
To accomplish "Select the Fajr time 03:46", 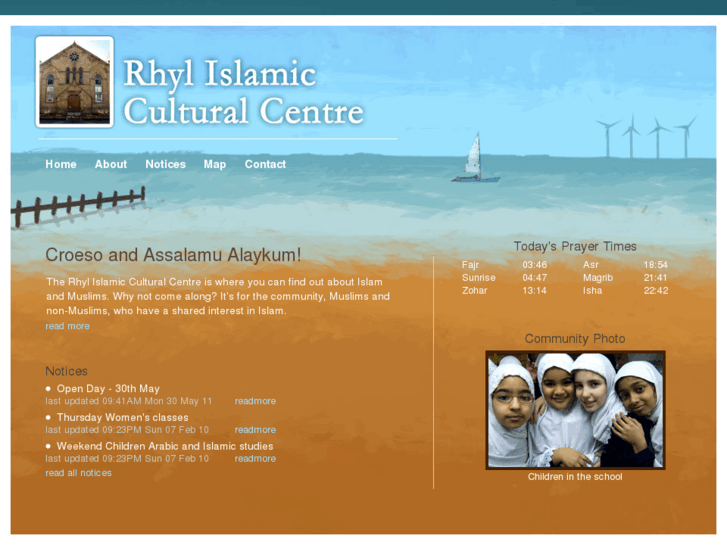I will pyautogui.click(x=535, y=265).
